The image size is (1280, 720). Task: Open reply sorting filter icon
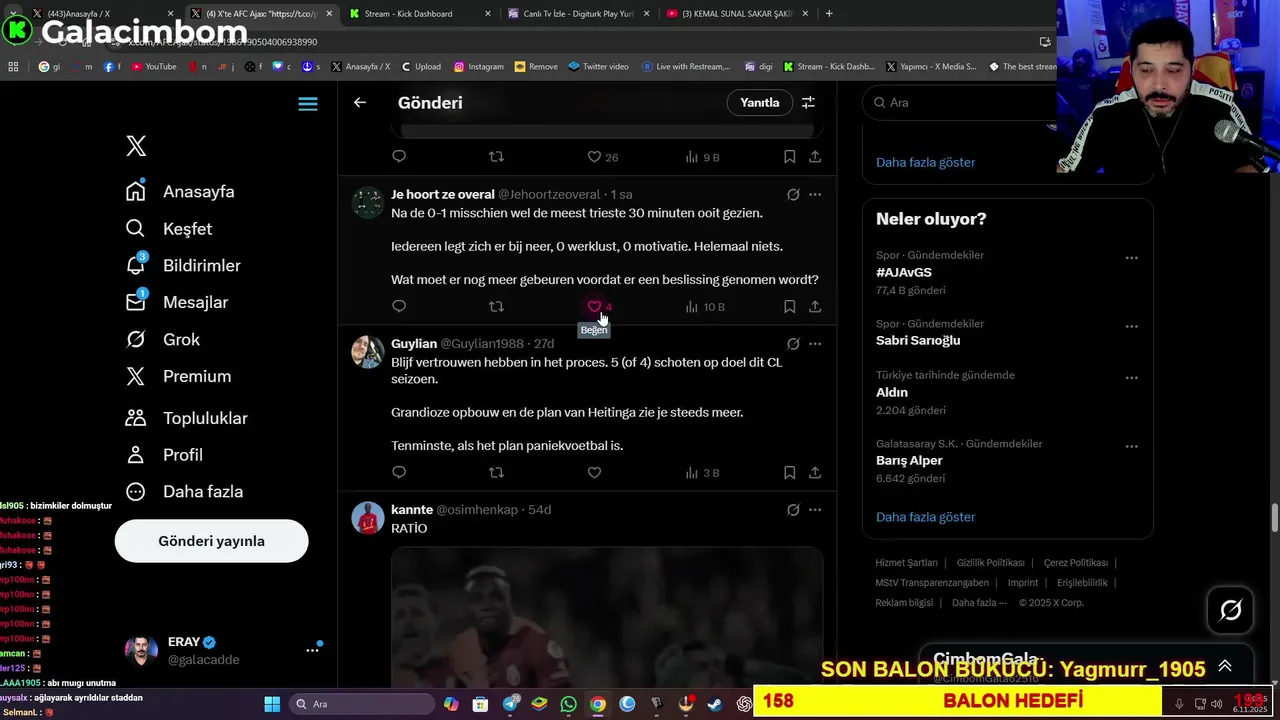pos(808,102)
